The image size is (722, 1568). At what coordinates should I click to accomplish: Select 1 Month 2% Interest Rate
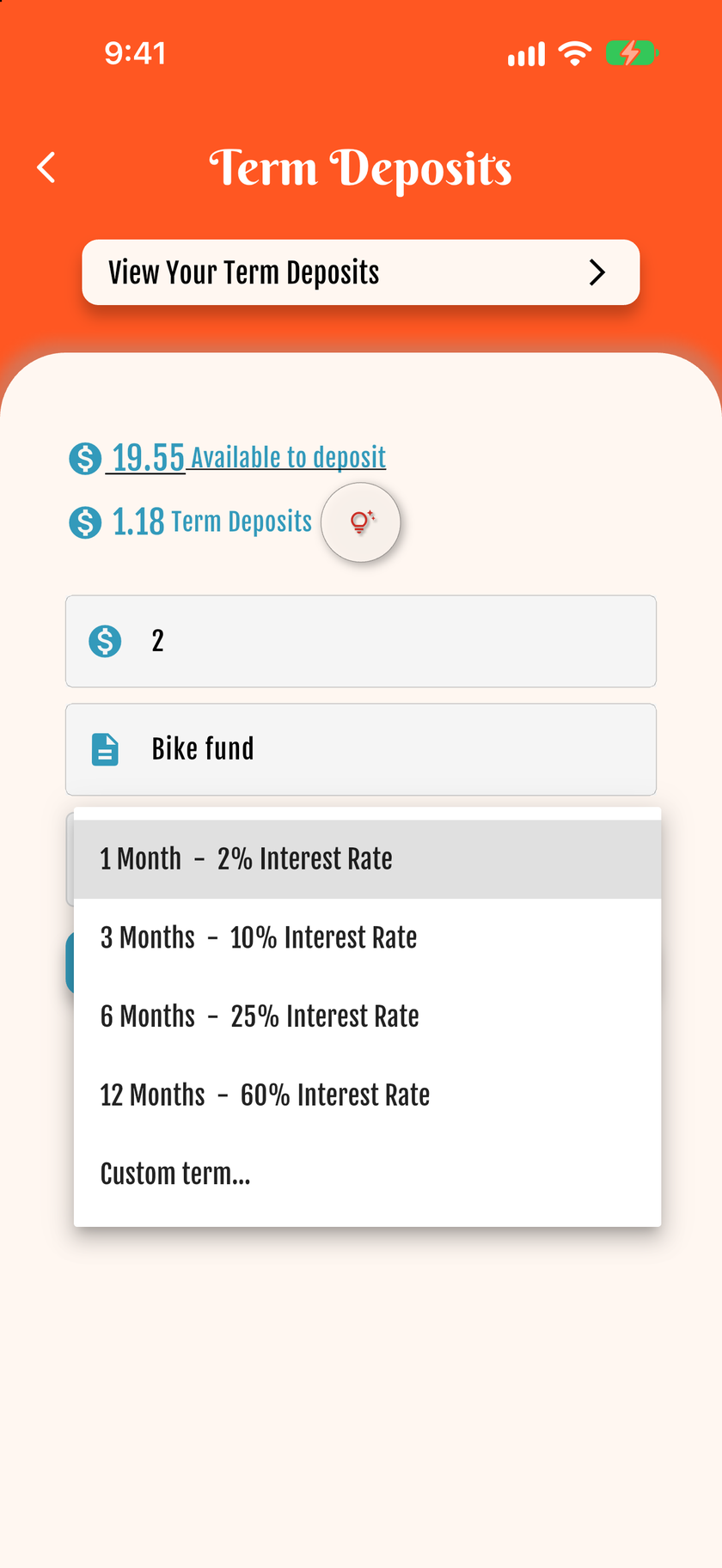368,859
